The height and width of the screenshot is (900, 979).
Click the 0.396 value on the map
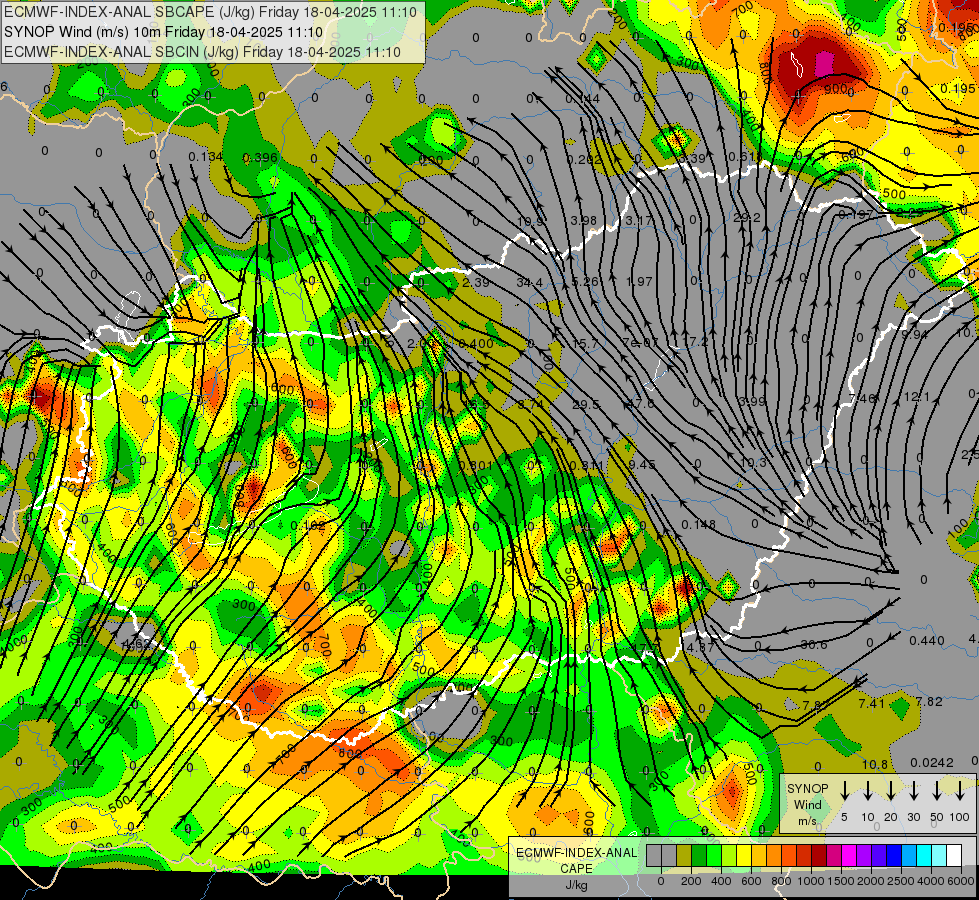coord(260,157)
